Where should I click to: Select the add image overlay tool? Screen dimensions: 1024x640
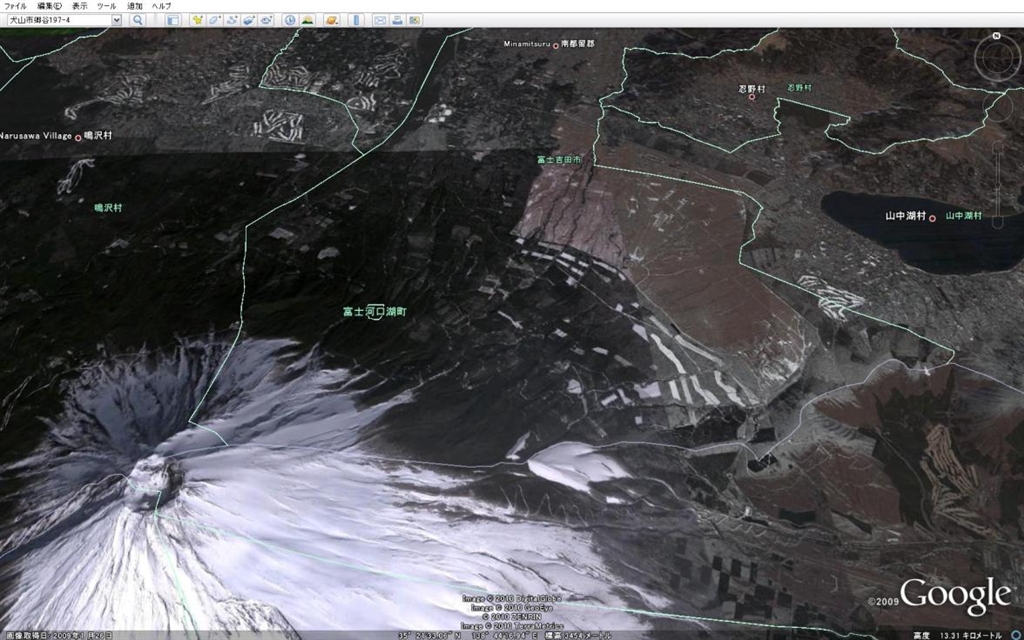[249, 20]
